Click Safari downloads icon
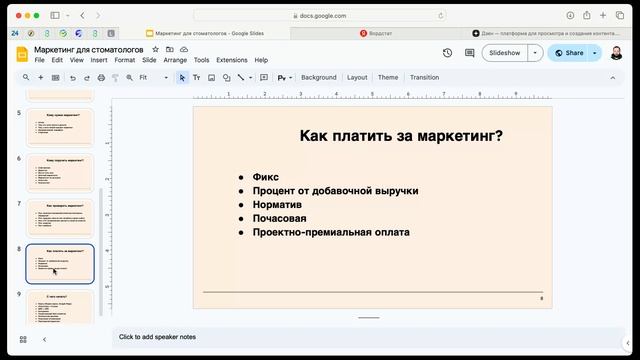The width and height of the screenshot is (640, 360). [x=570, y=16]
